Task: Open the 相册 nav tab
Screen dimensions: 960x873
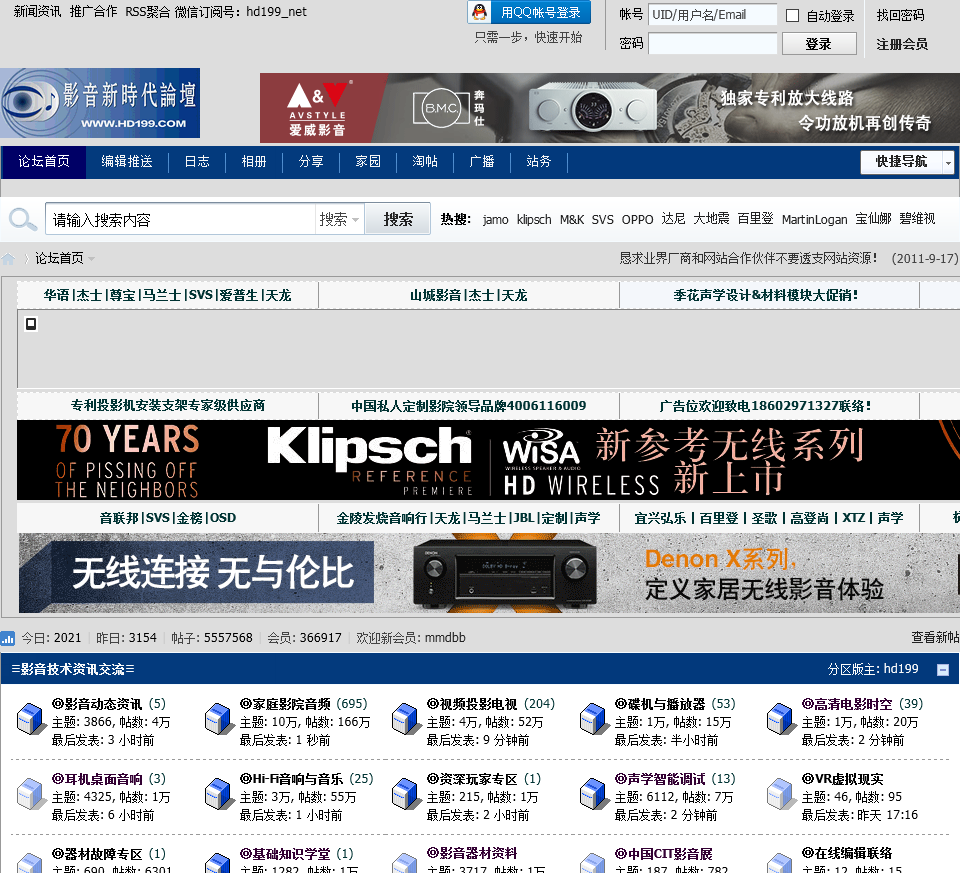Action: pyautogui.click(x=254, y=162)
